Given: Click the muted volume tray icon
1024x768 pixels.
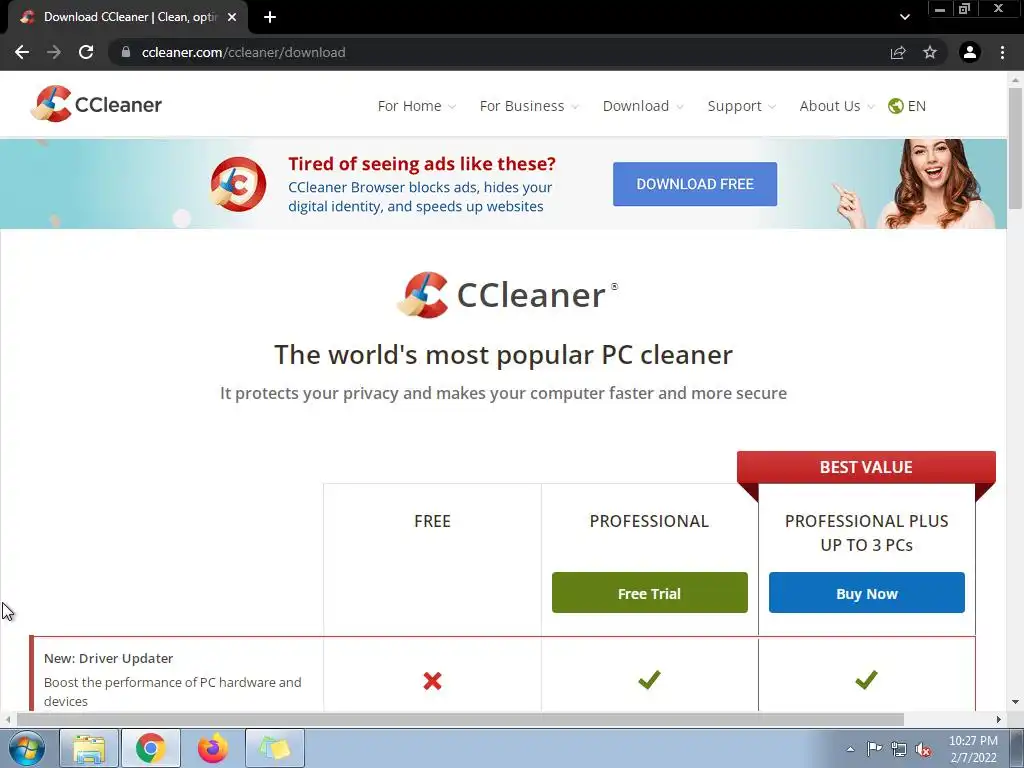Looking at the screenshot, I should 923,750.
